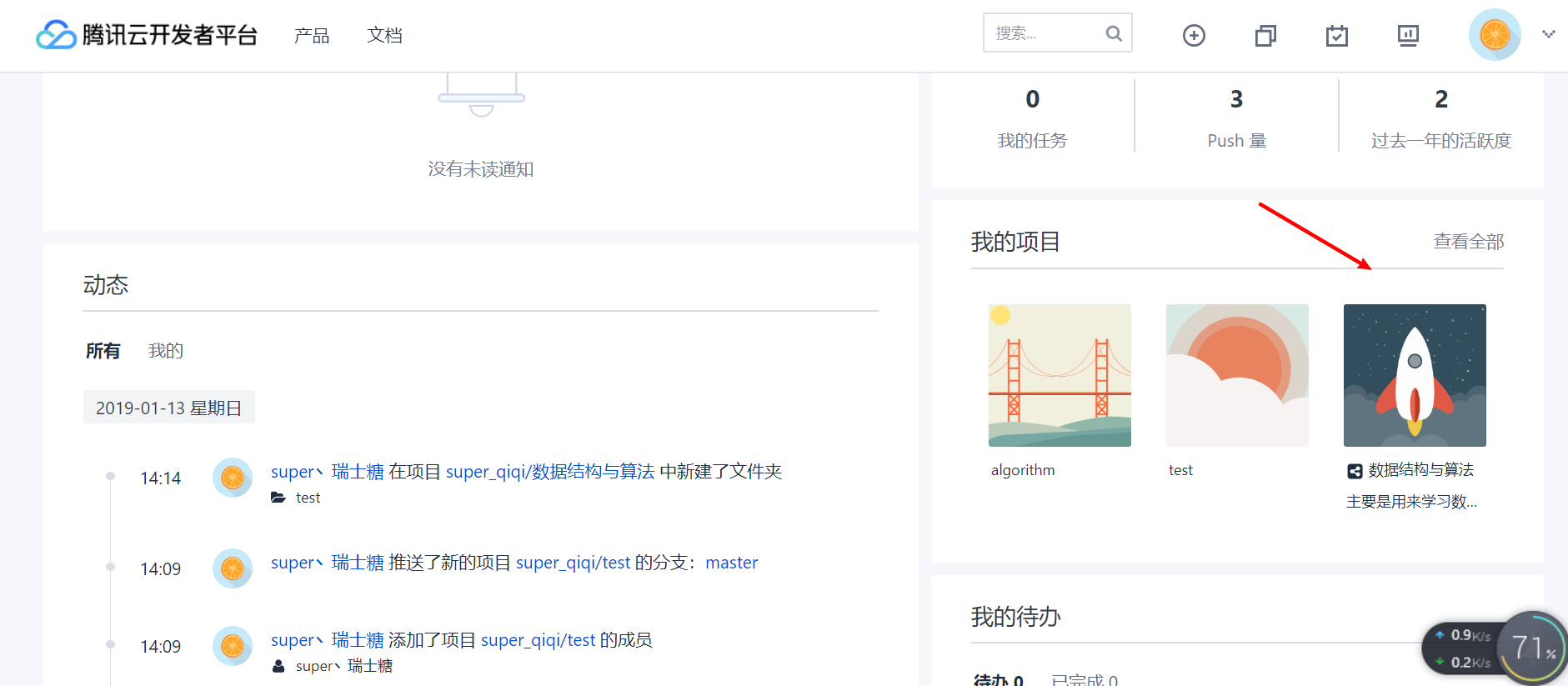Screen dimensions: 1568x686
Task: Click avatar on the 14:14 activity entry
Action: (233, 478)
